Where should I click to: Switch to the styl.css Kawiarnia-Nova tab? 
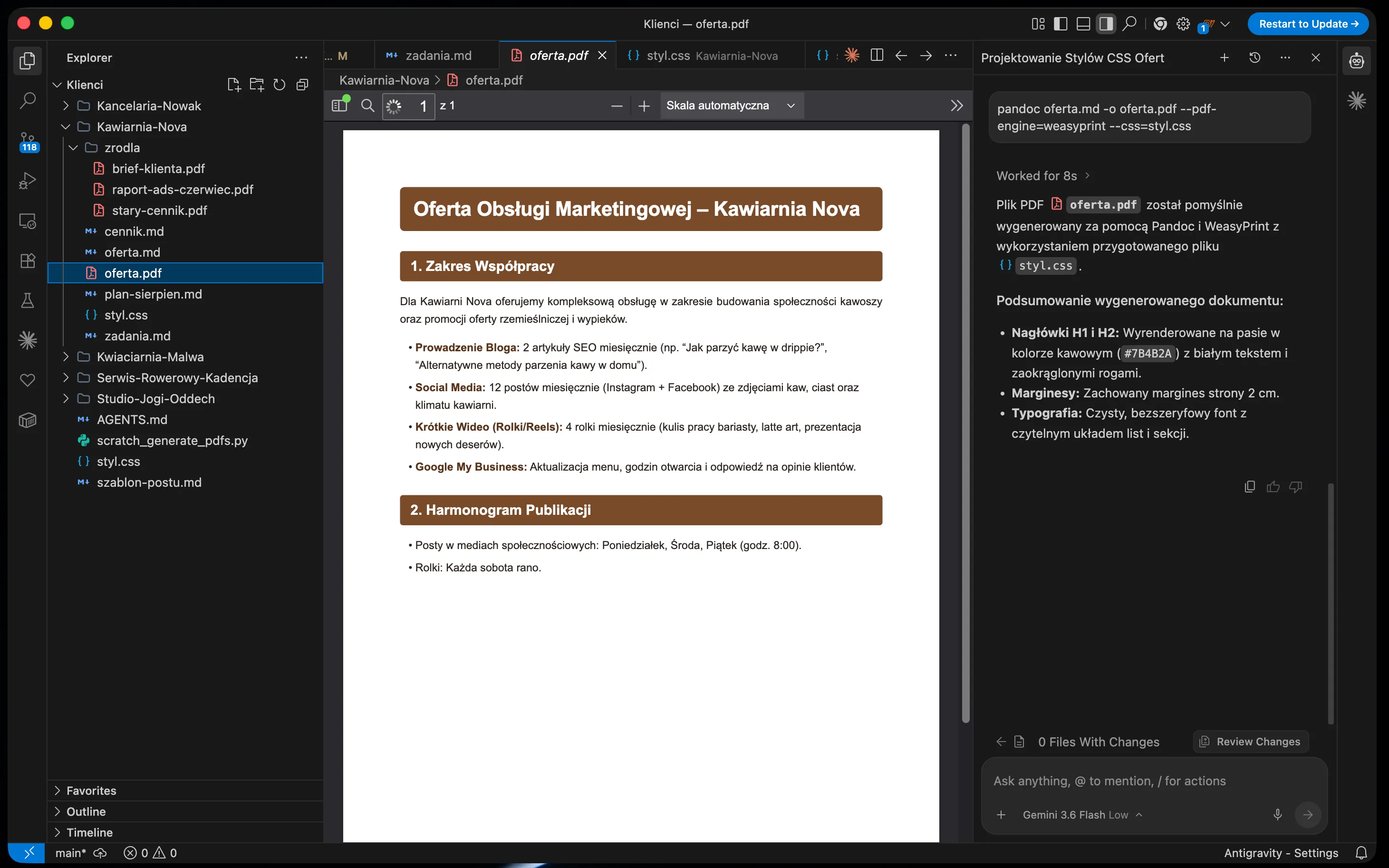pyautogui.click(x=711, y=56)
